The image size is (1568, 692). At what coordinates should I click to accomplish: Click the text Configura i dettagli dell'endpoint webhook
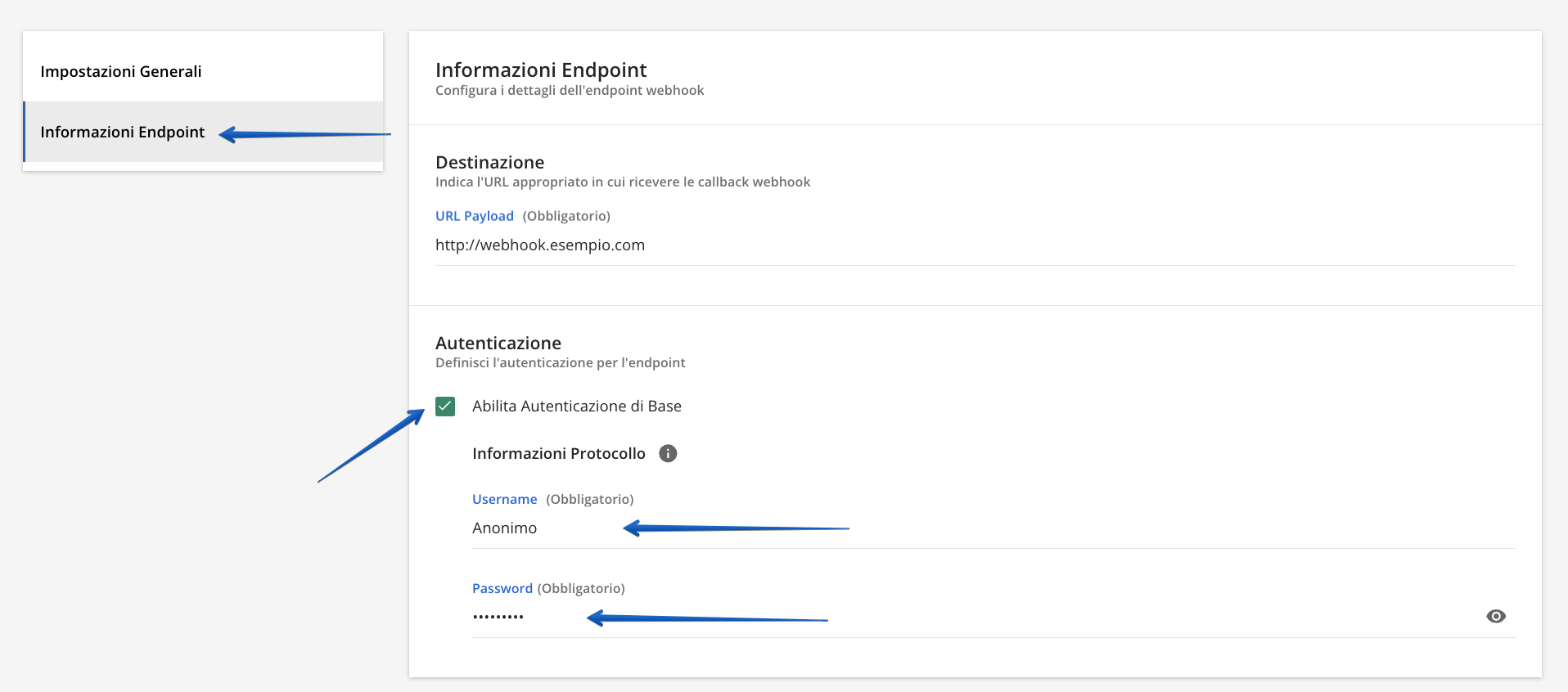tap(570, 90)
